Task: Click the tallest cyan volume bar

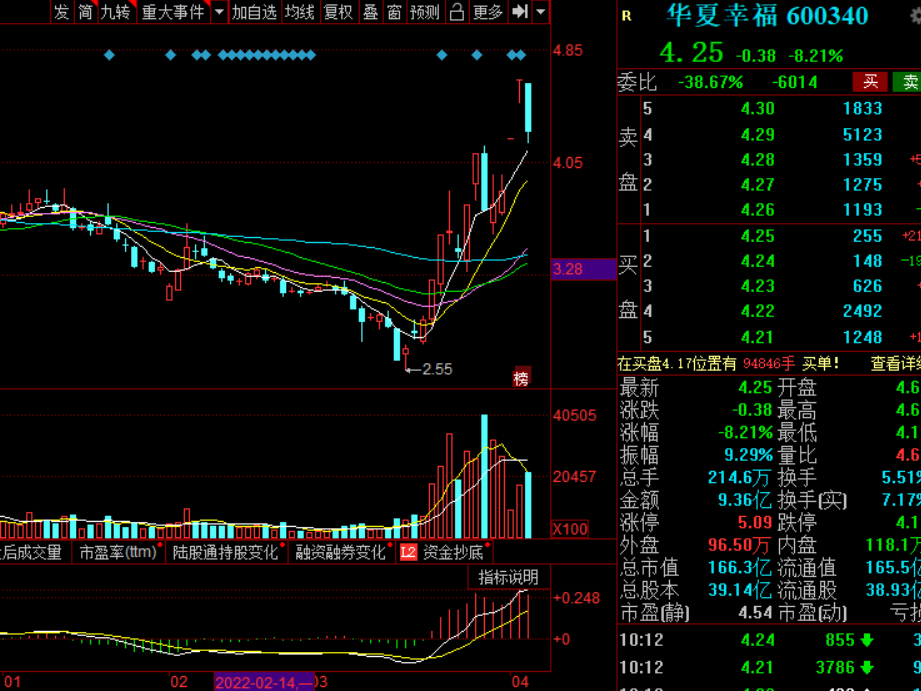Action: pyautogui.click(x=485, y=477)
